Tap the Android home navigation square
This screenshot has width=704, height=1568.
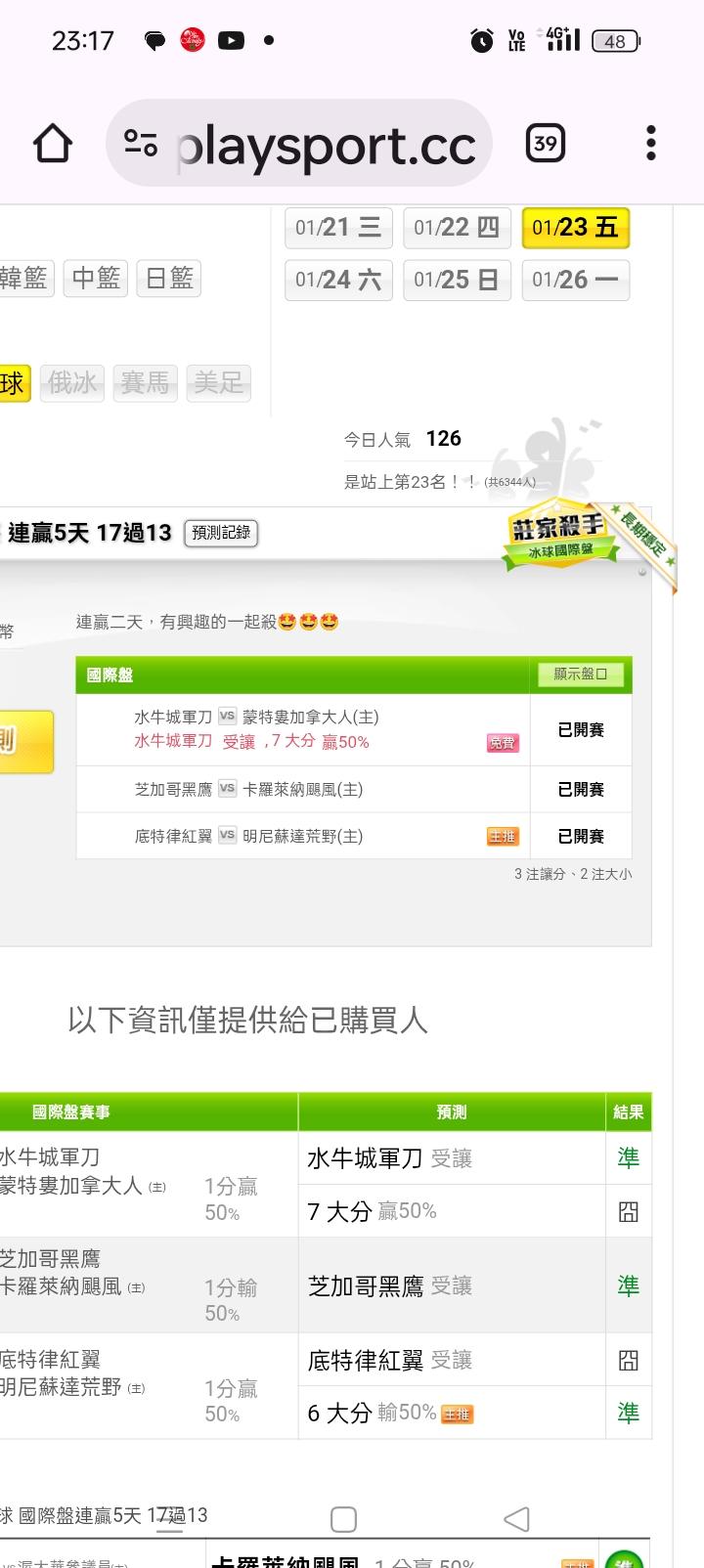click(x=343, y=1518)
